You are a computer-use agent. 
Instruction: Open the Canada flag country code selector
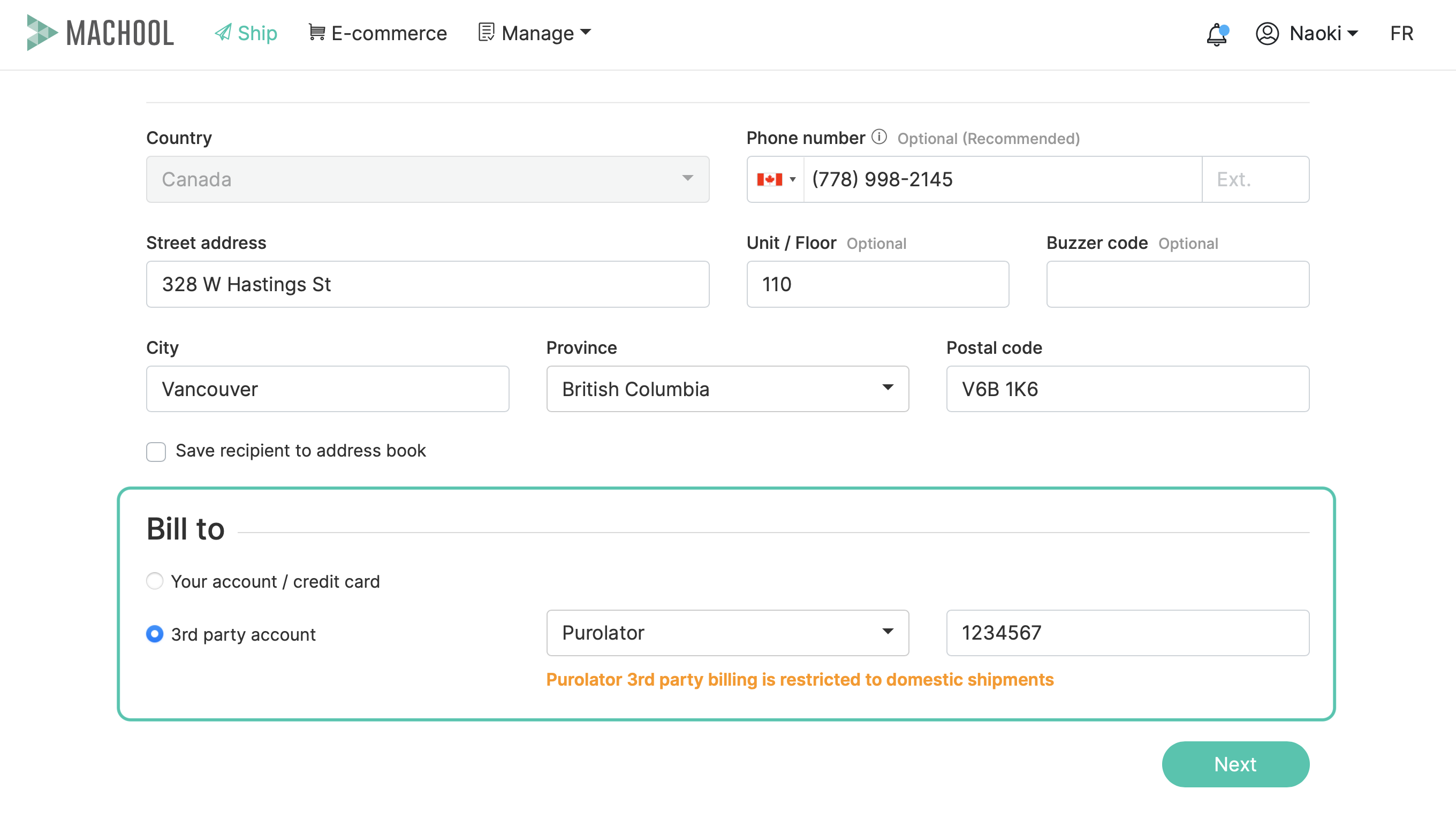click(776, 179)
